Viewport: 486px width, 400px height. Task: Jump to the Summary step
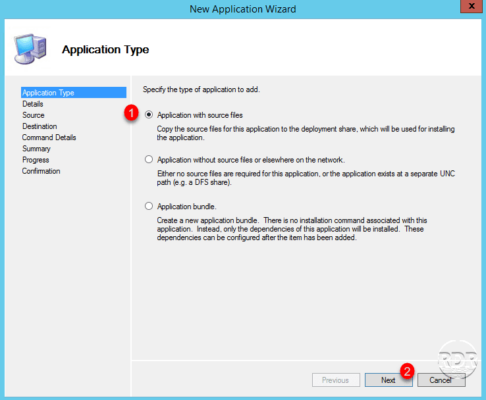point(36,149)
